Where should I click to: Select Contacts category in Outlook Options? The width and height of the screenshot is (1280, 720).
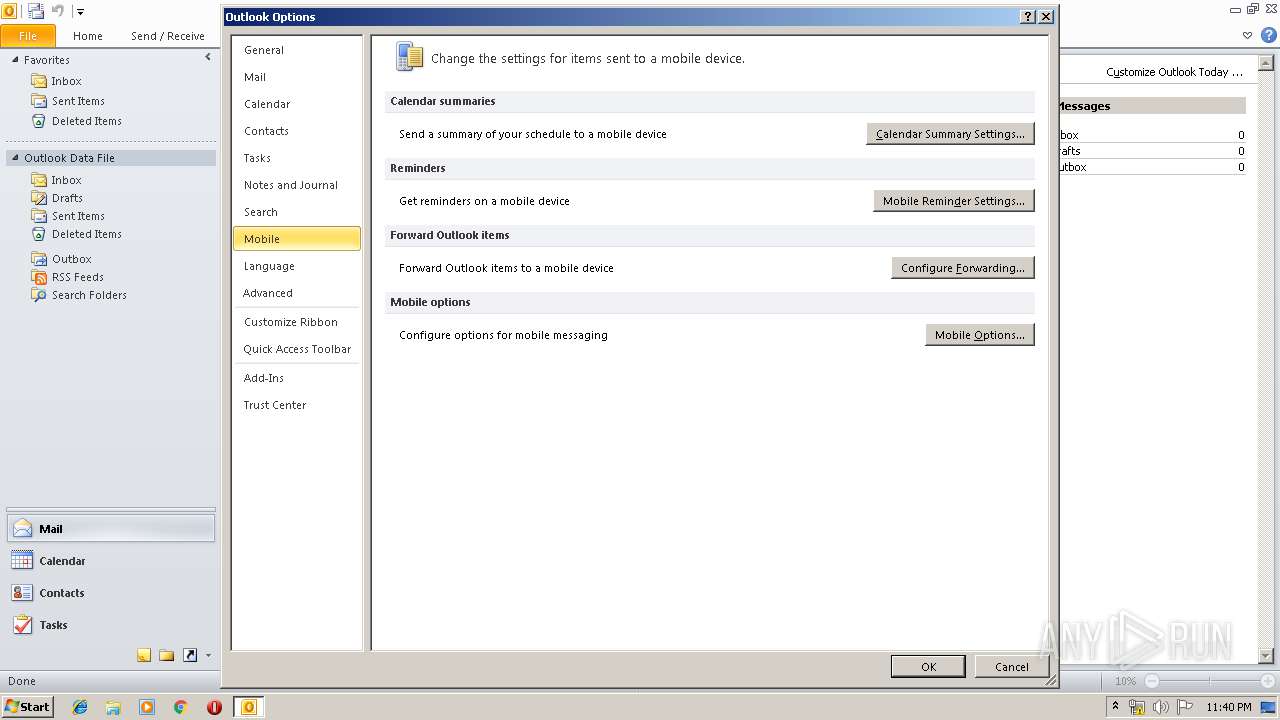[x=296, y=131]
